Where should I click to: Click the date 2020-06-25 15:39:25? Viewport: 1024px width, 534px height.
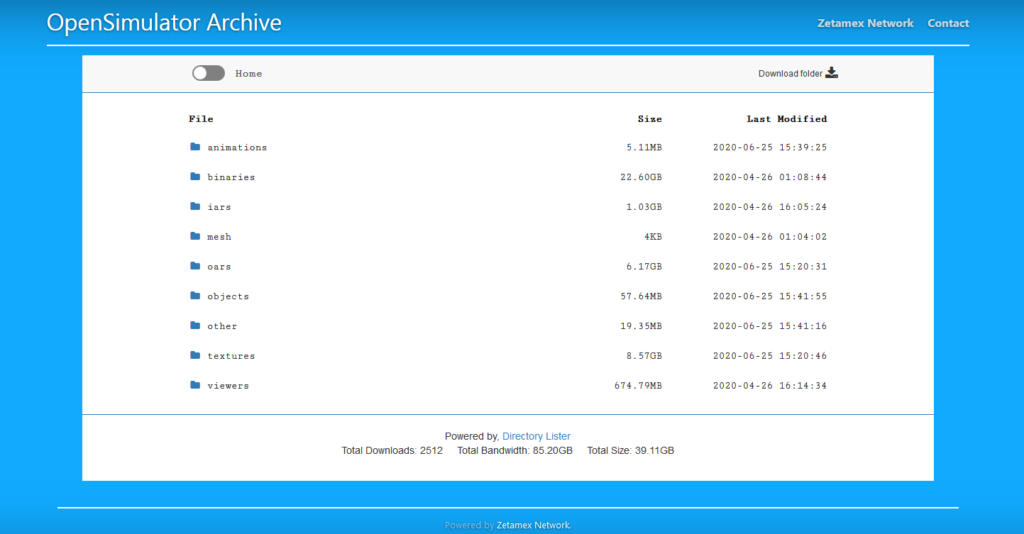[x=770, y=148]
